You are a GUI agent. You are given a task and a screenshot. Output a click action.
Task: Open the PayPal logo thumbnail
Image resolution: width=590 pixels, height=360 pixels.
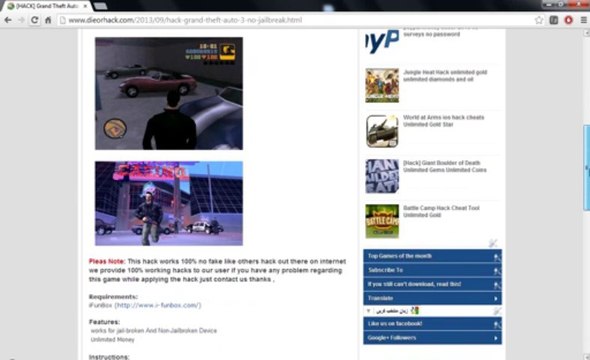click(x=382, y=41)
